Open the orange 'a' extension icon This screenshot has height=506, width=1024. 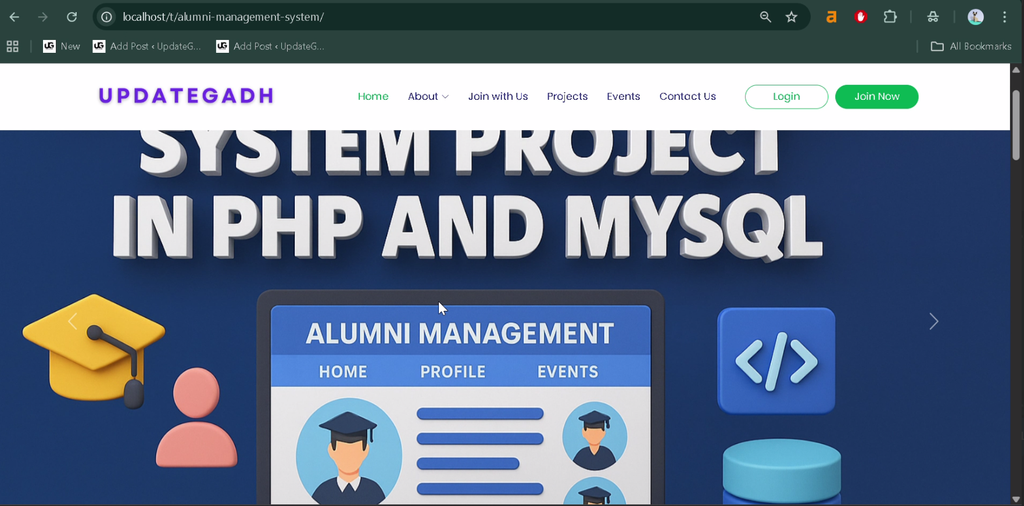pos(831,17)
